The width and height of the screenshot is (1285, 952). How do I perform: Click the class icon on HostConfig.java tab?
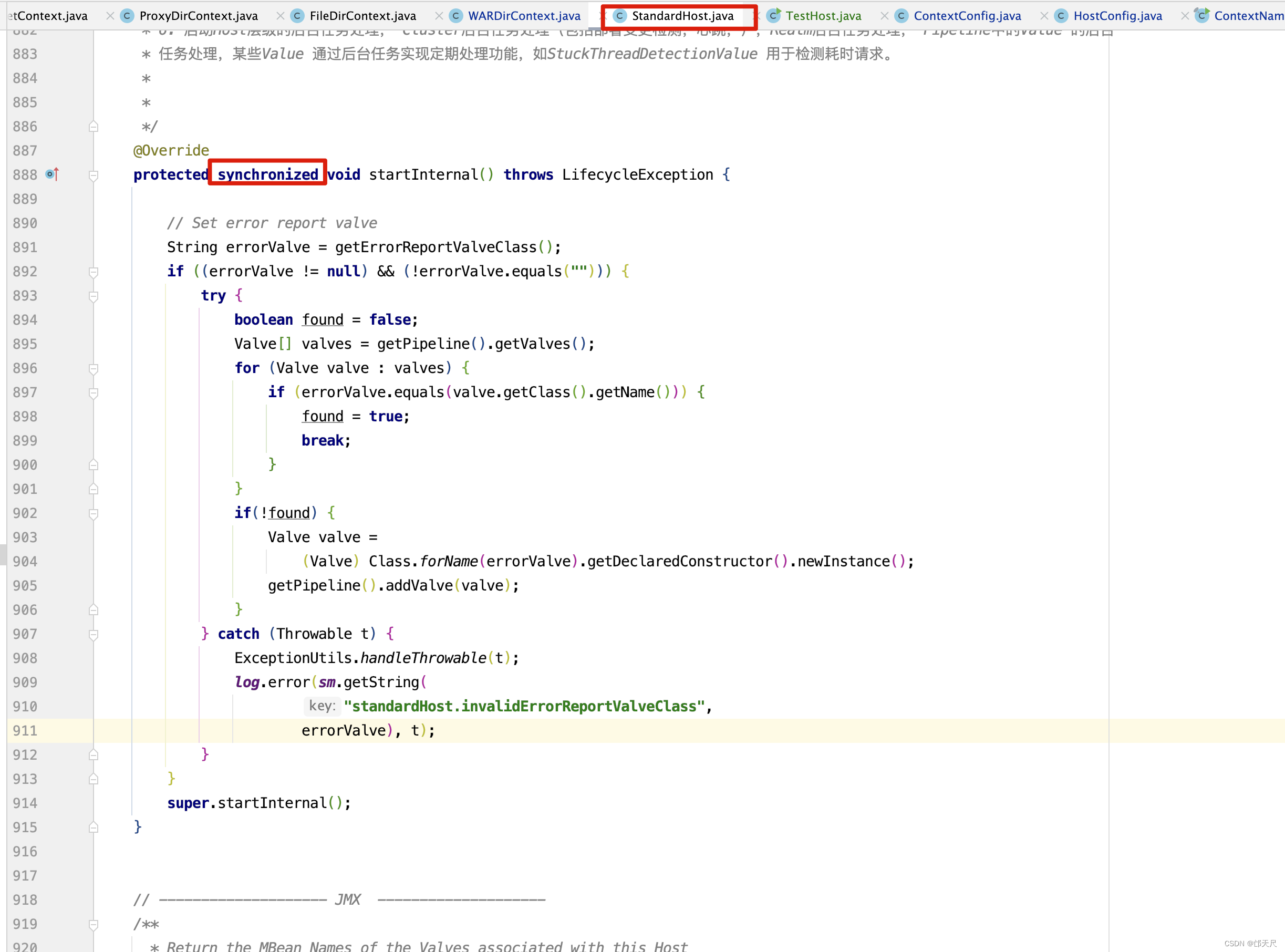point(1061,16)
